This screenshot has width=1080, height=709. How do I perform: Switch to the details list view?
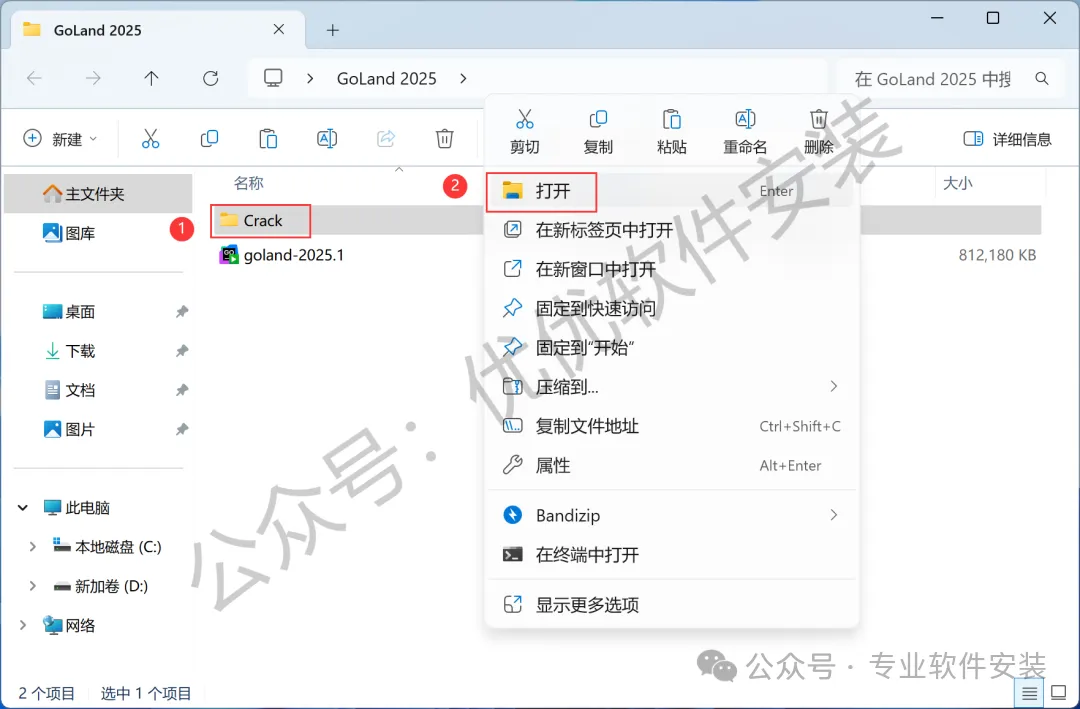[1029, 692]
